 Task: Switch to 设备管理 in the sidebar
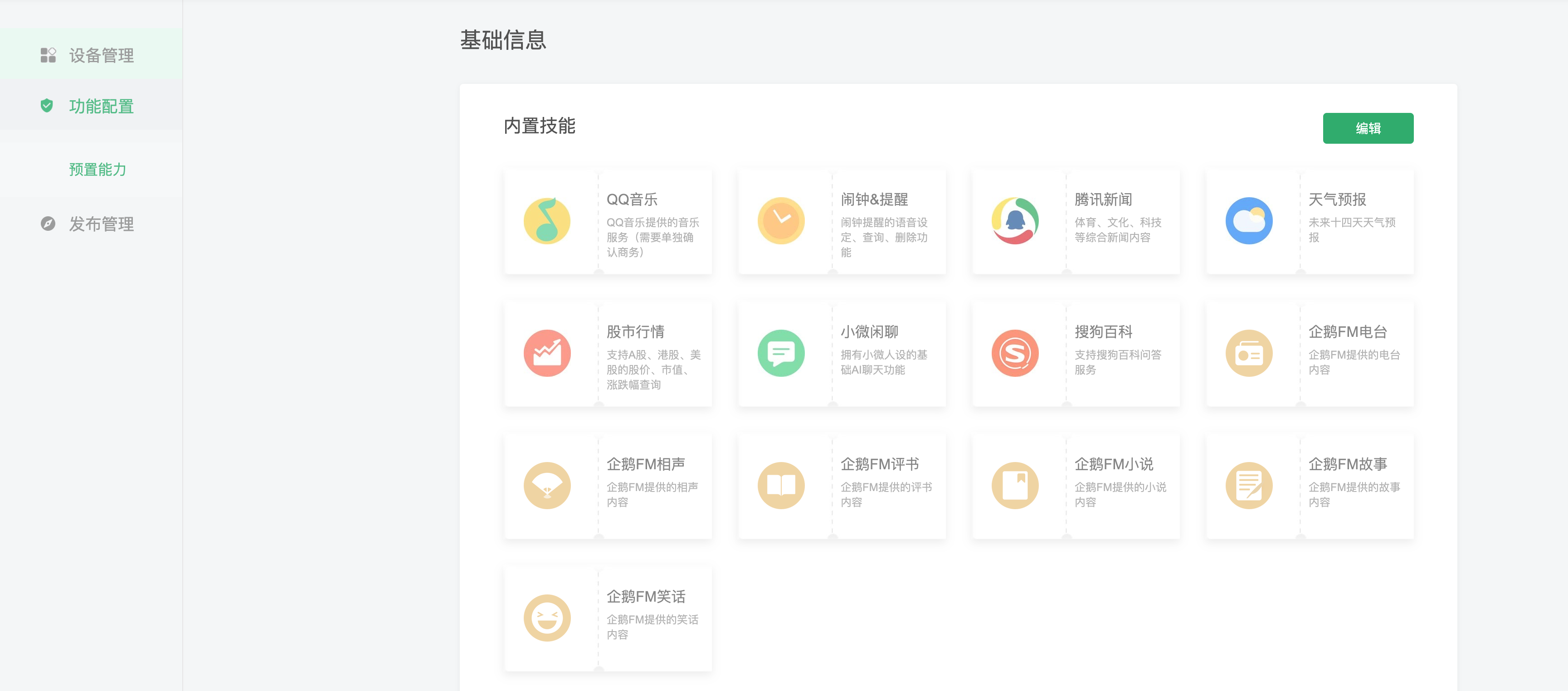(101, 55)
